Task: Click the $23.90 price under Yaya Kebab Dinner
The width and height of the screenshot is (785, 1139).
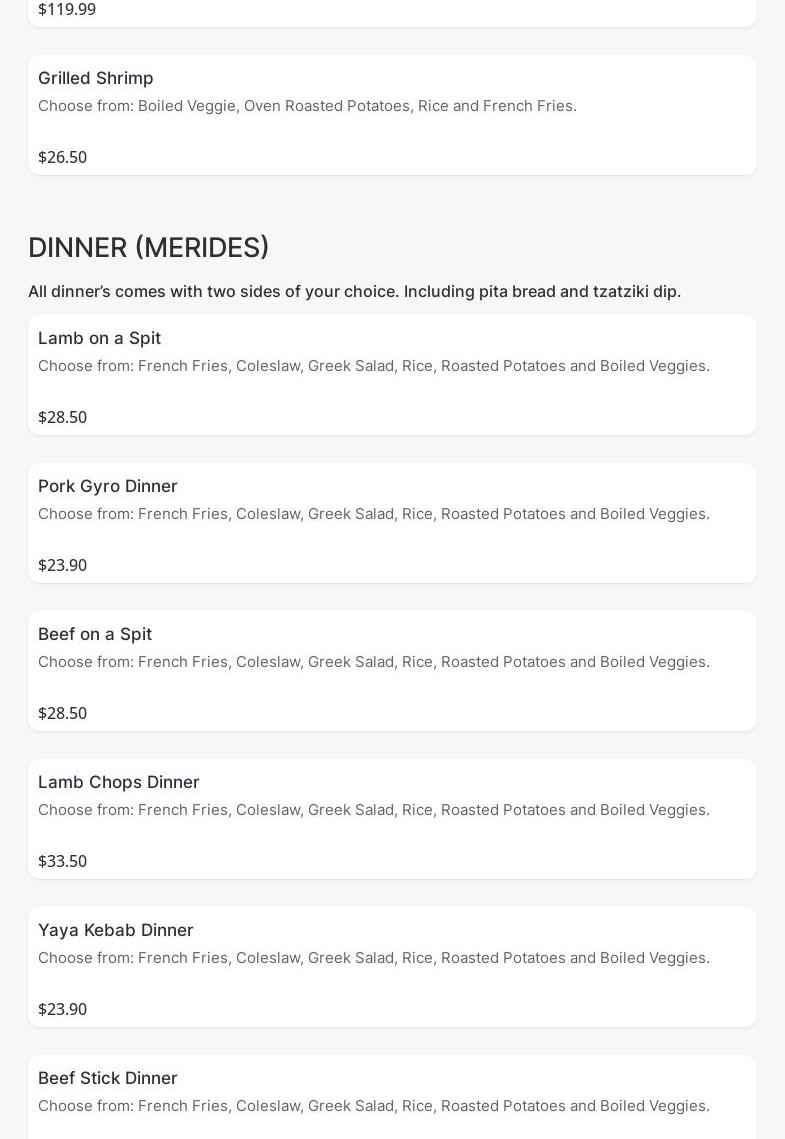Action: tap(62, 1009)
